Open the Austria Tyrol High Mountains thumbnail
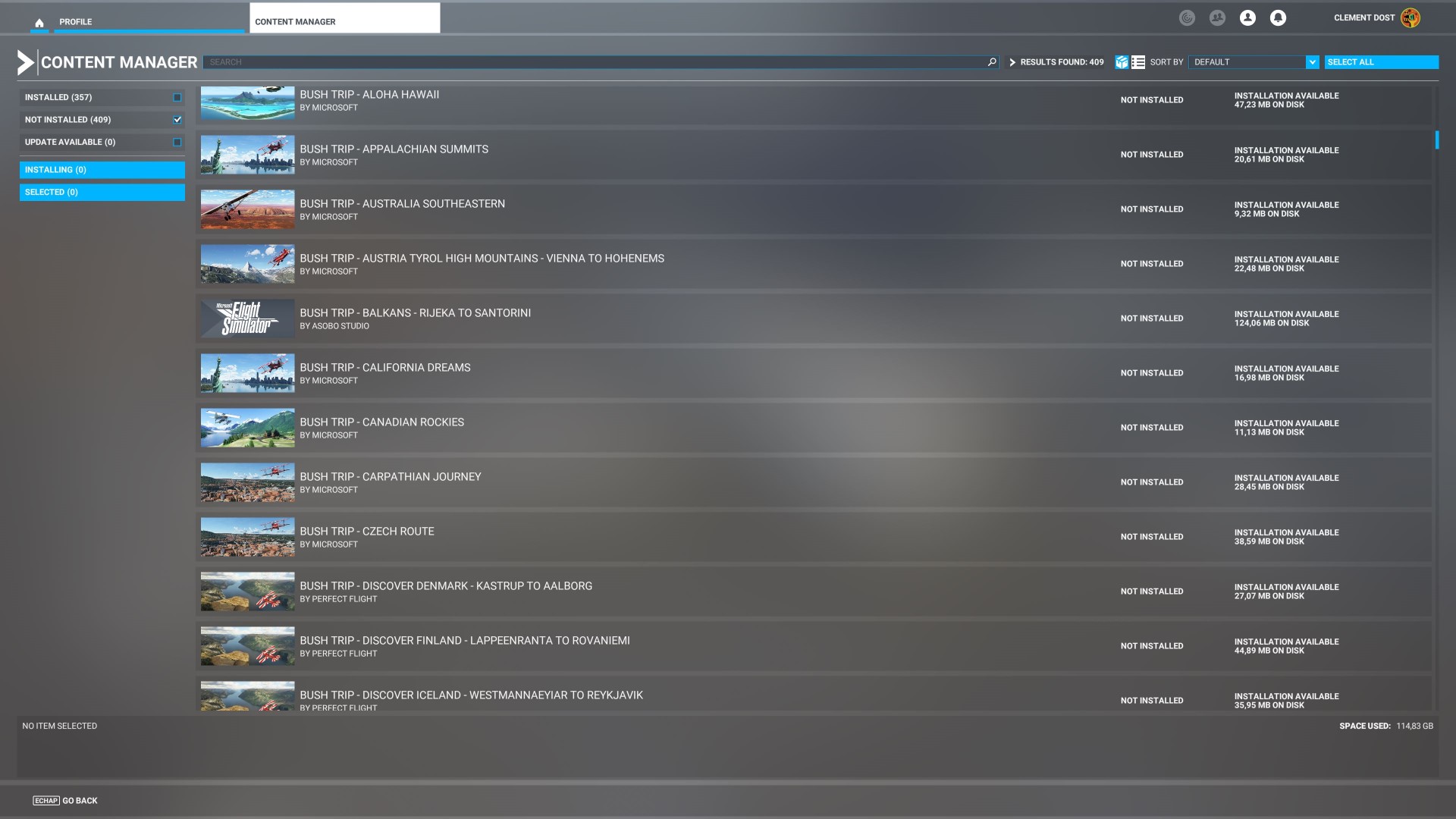Screen dimensions: 1456x819 point(248,264)
